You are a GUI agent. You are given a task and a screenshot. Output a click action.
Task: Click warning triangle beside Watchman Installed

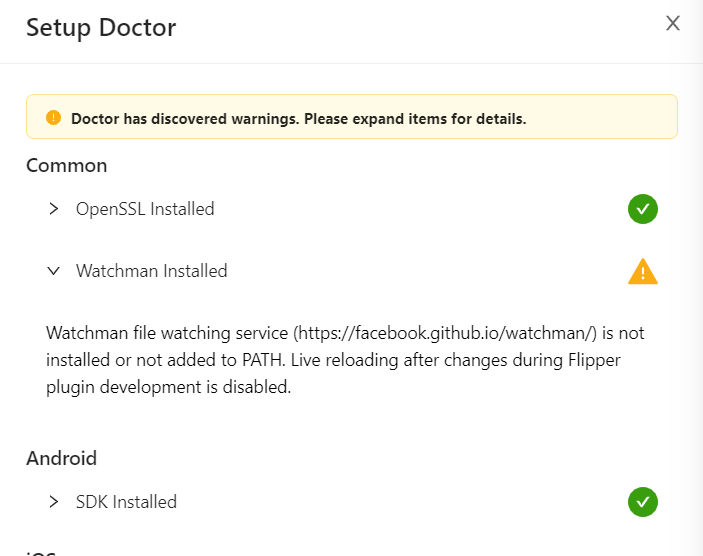642,271
